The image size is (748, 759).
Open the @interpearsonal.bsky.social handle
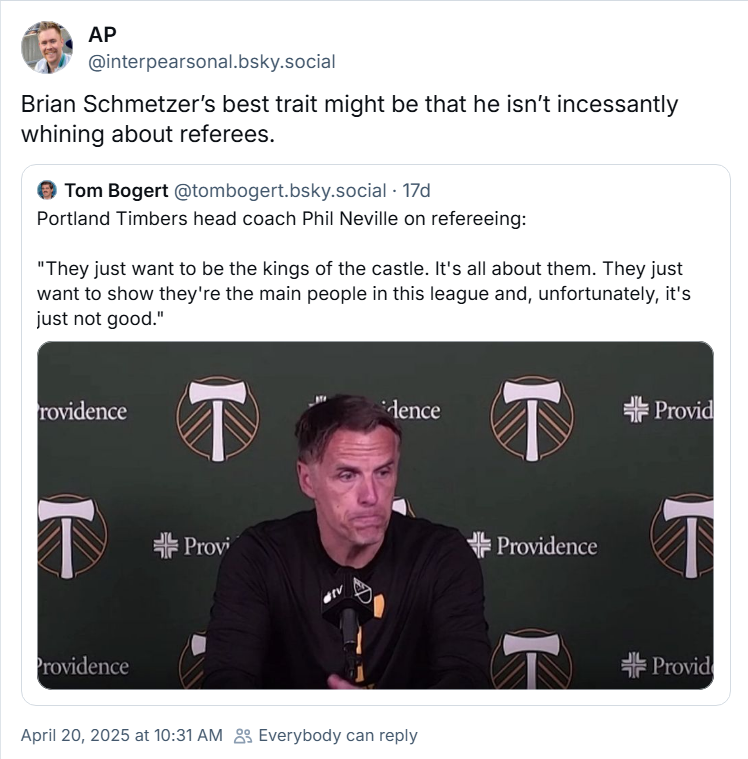[x=212, y=62]
